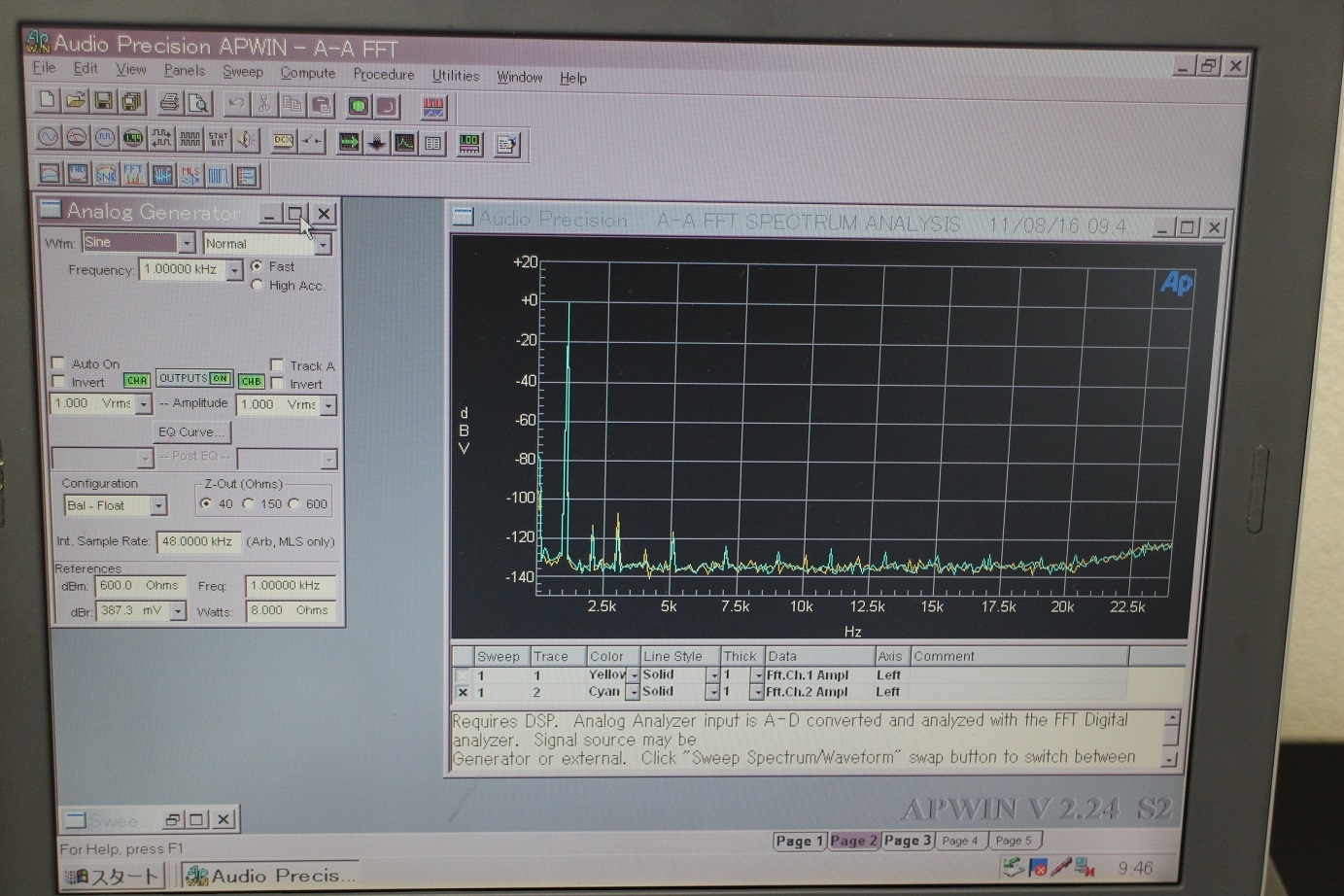Open the Frequency units dropdown arrow

point(234,270)
